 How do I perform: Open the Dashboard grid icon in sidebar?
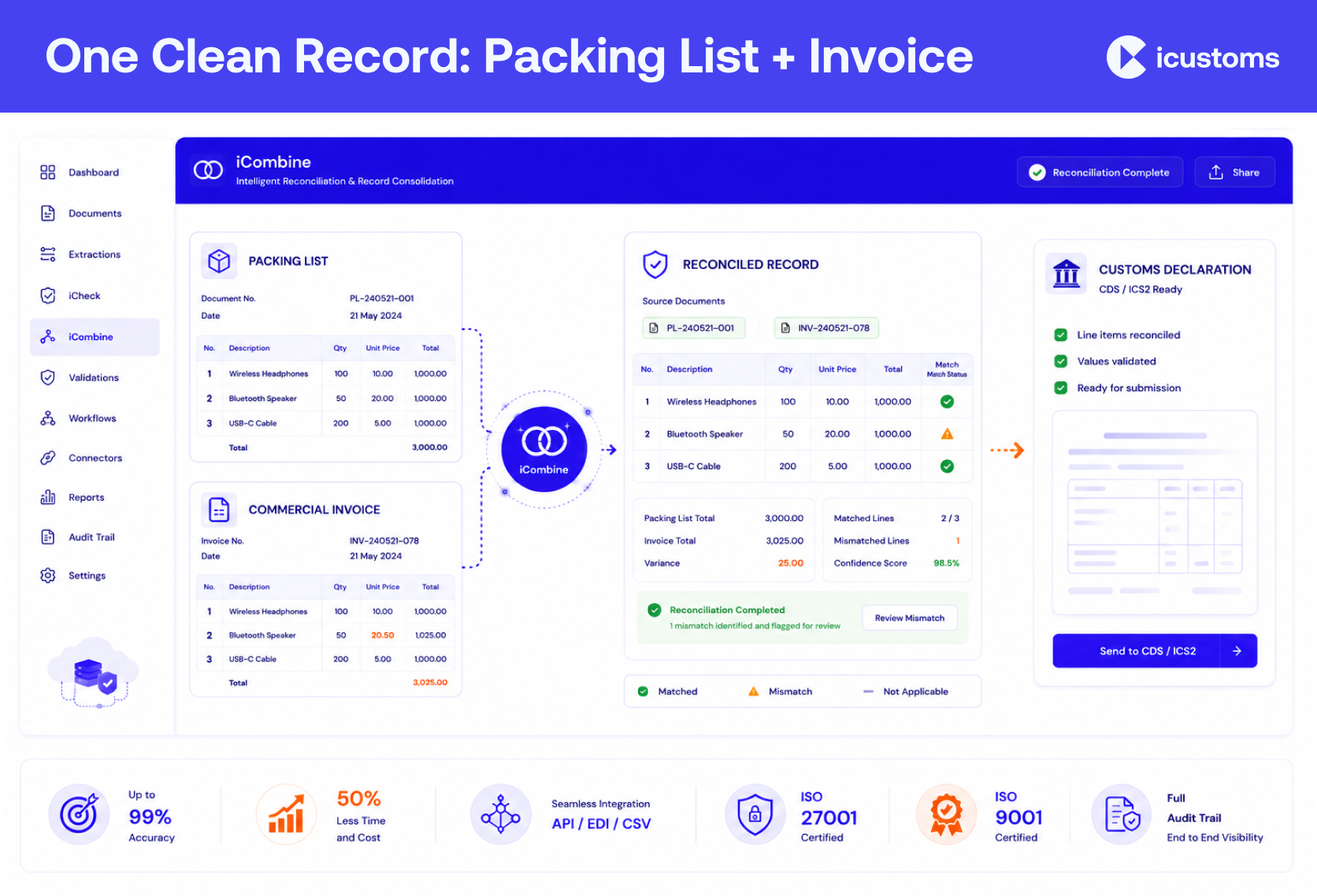point(48,172)
